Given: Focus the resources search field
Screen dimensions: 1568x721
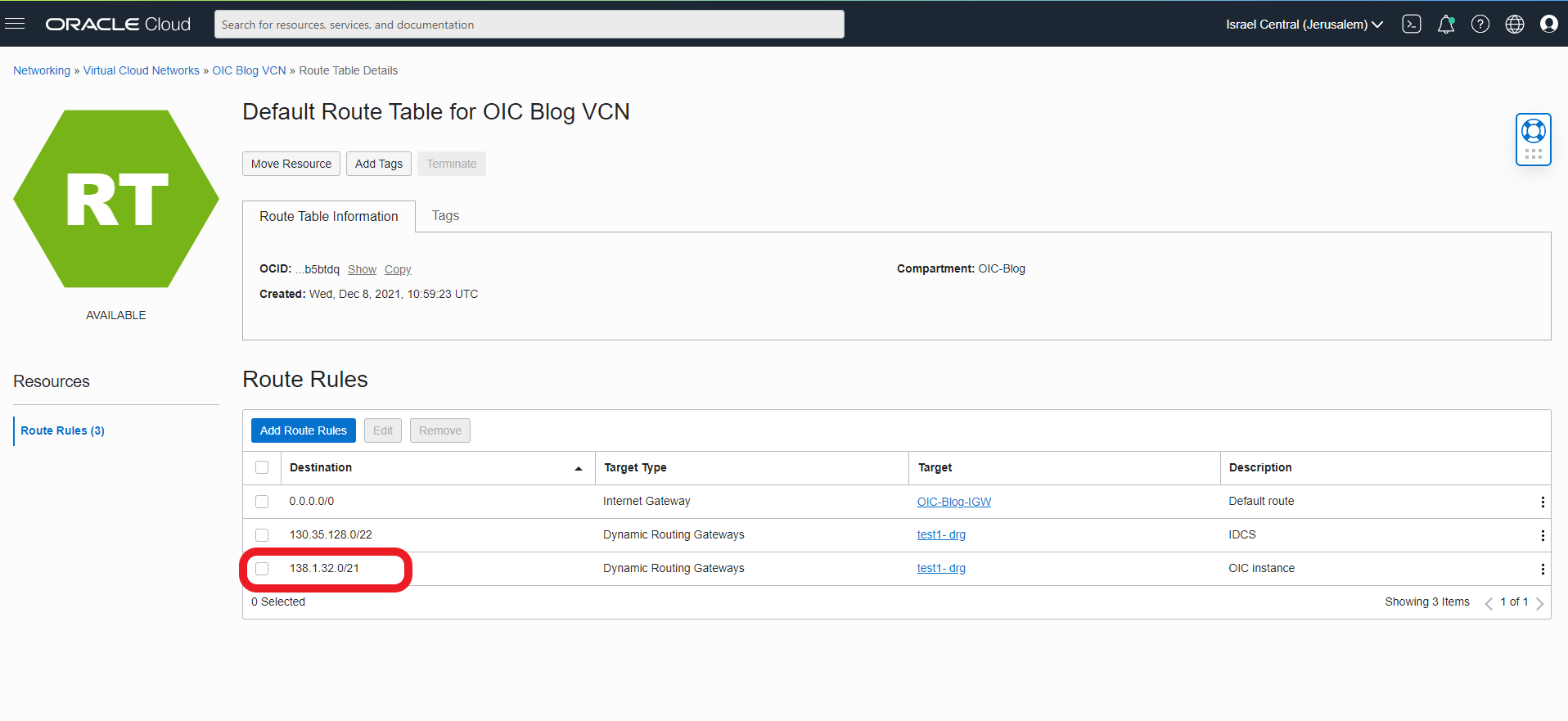Looking at the screenshot, I should (529, 25).
